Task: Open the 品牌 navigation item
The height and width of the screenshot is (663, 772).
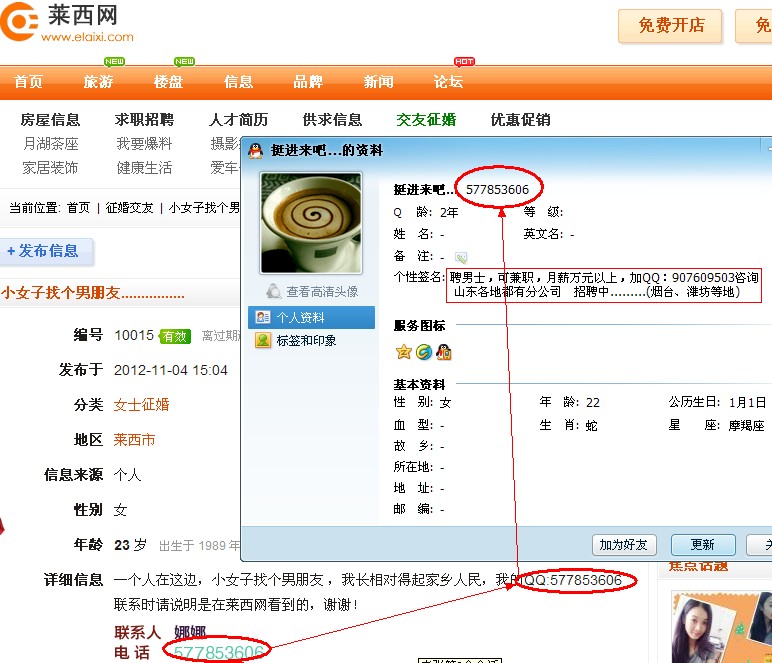Action: [308, 81]
